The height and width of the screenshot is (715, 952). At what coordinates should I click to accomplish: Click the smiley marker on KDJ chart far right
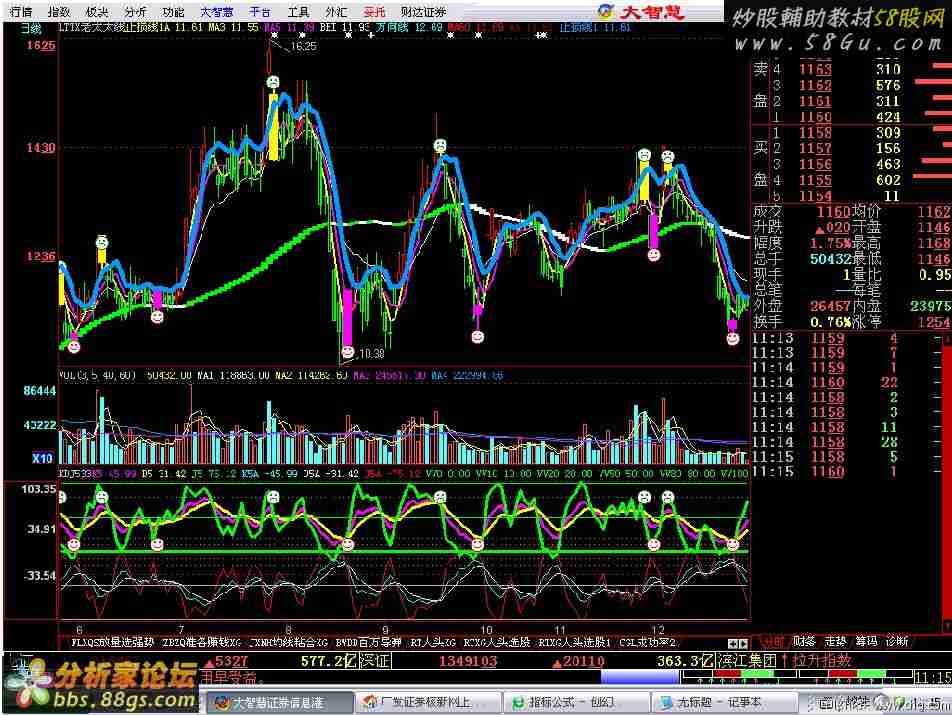pos(733,544)
